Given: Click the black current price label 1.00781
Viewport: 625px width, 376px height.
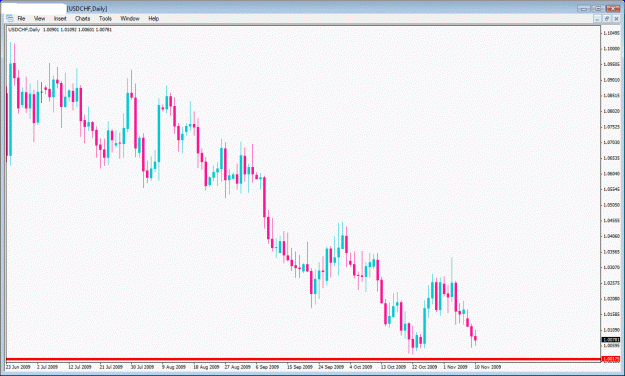Looking at the screenshot, I should tap(611, 340).
